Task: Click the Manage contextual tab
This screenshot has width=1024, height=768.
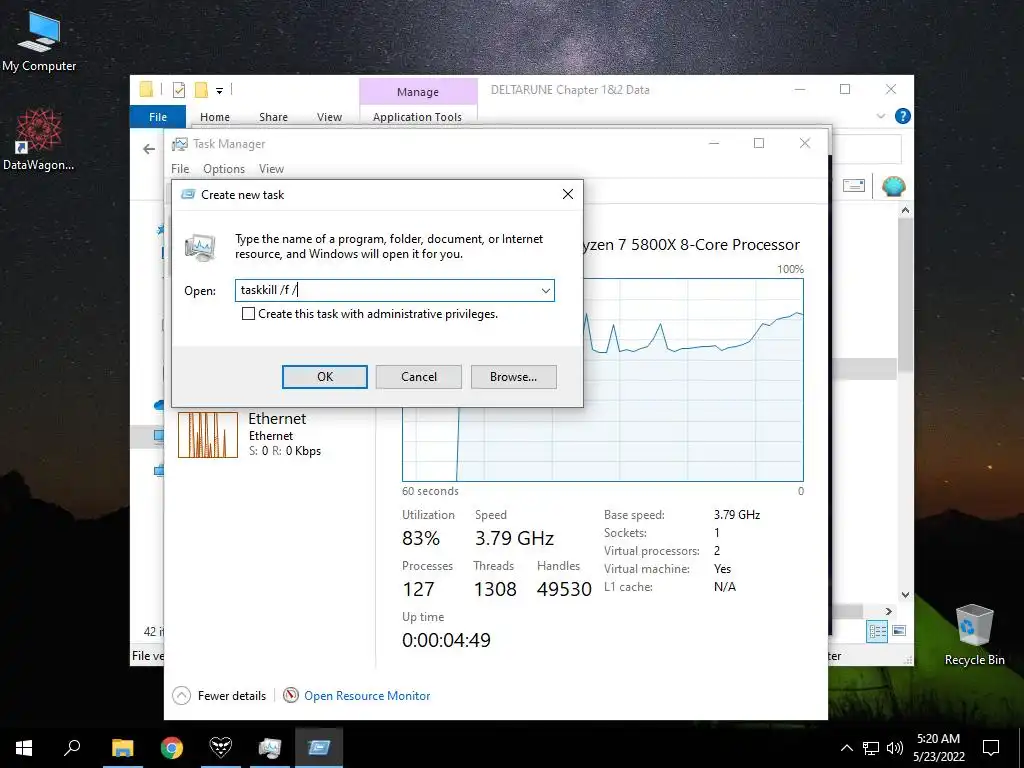Action: [x=418, y=92]
